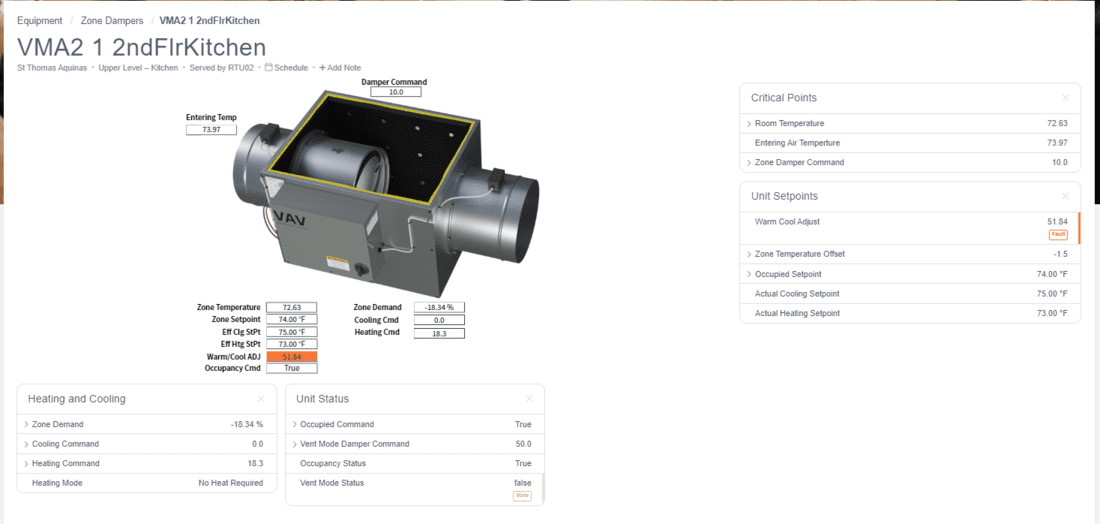
Task: Expand the Zone Damper Command row
Action: tap(749, 163)
